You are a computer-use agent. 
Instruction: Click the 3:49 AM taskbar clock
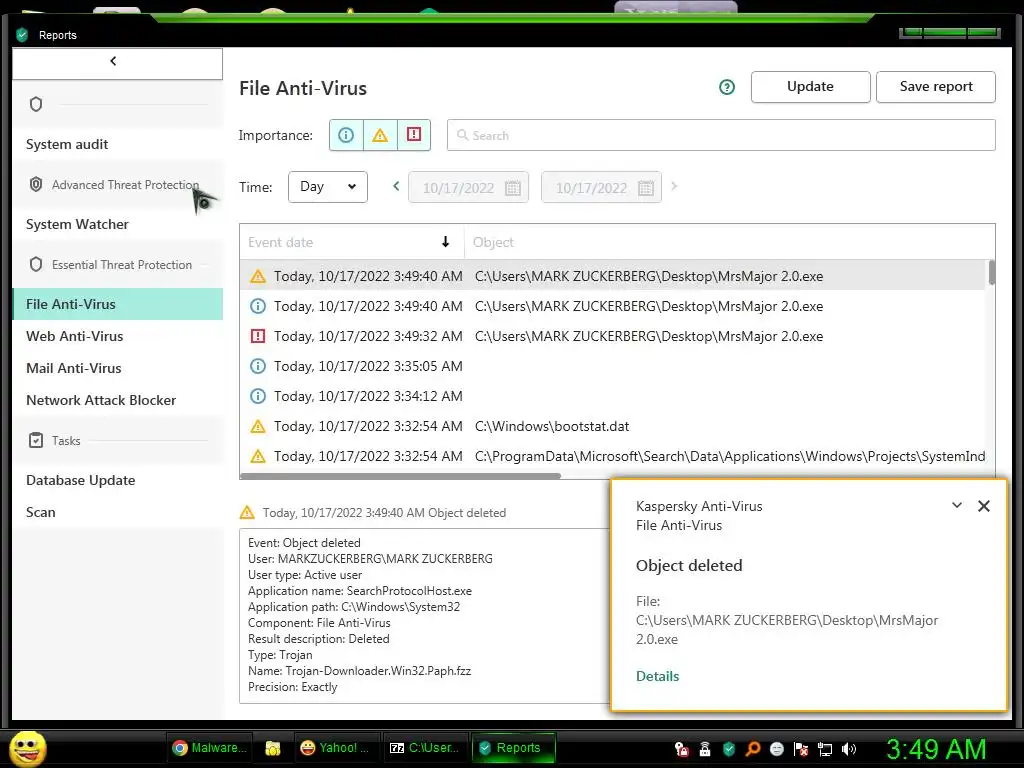936,749
